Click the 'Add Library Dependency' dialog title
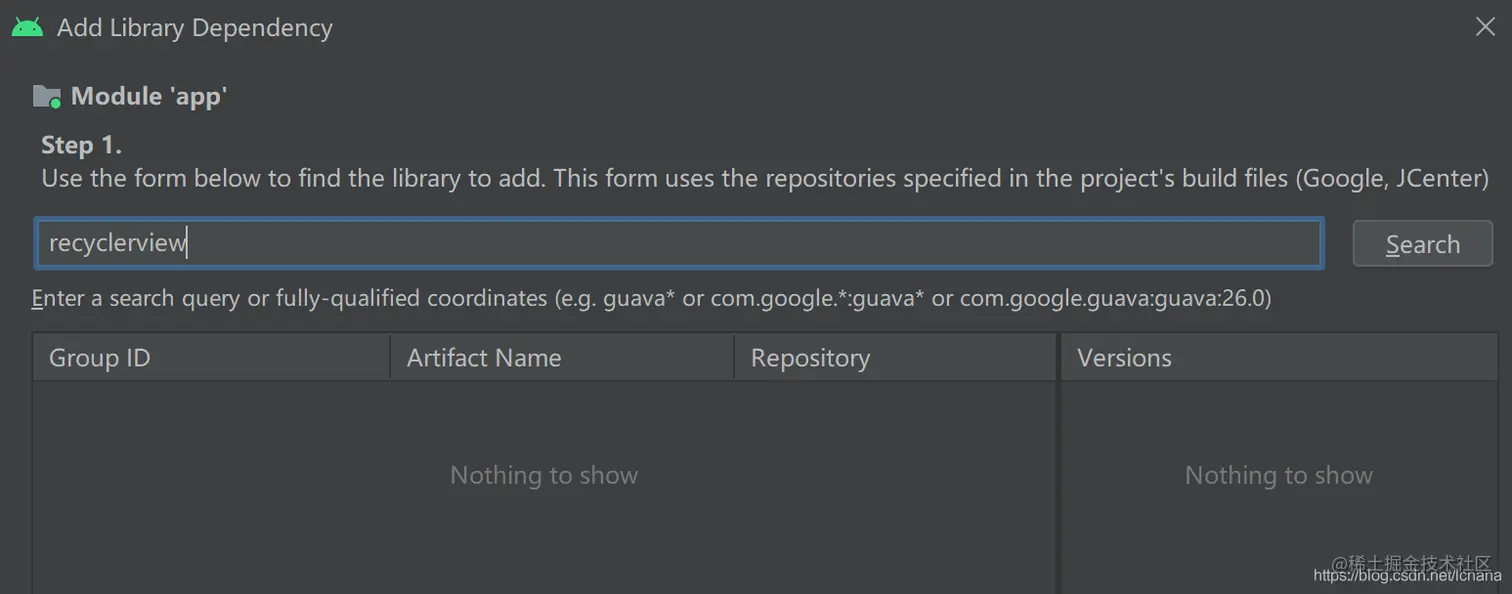Screen dimensions: 1512x594 pyautogui.click(x=195, y=28)
